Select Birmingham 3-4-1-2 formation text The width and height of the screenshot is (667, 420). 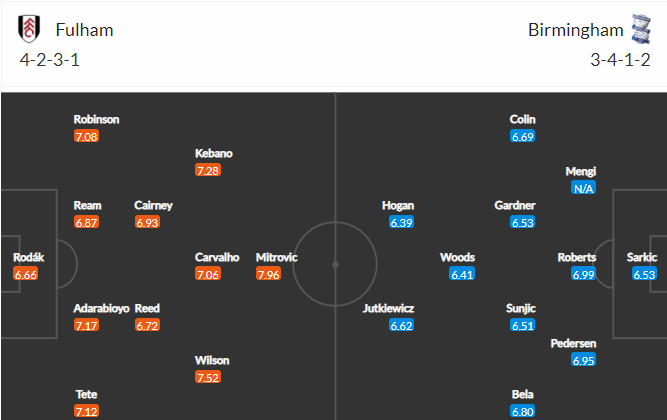coord(620,60)
